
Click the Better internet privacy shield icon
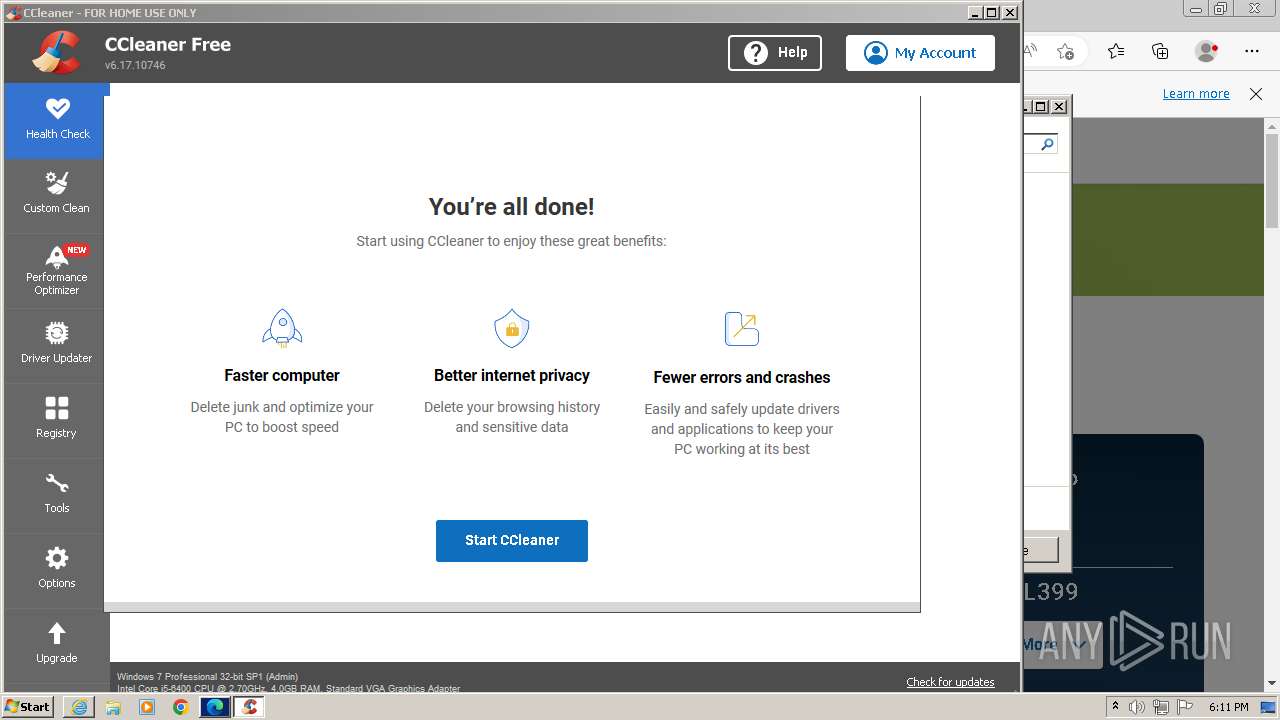[x=512, y=328]
